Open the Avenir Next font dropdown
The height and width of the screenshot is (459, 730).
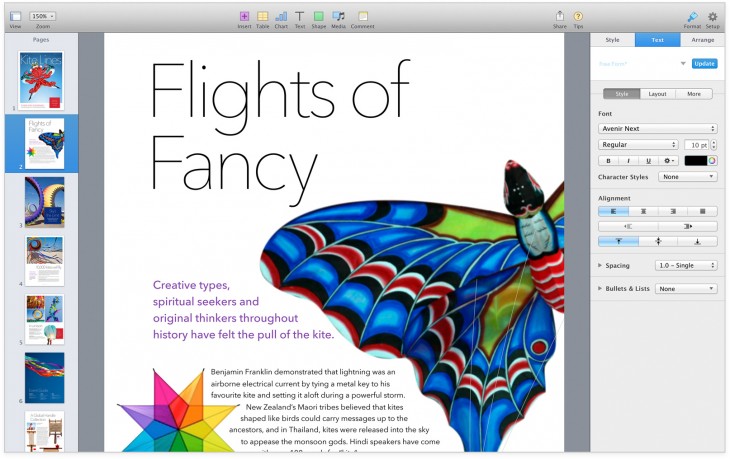657,129
